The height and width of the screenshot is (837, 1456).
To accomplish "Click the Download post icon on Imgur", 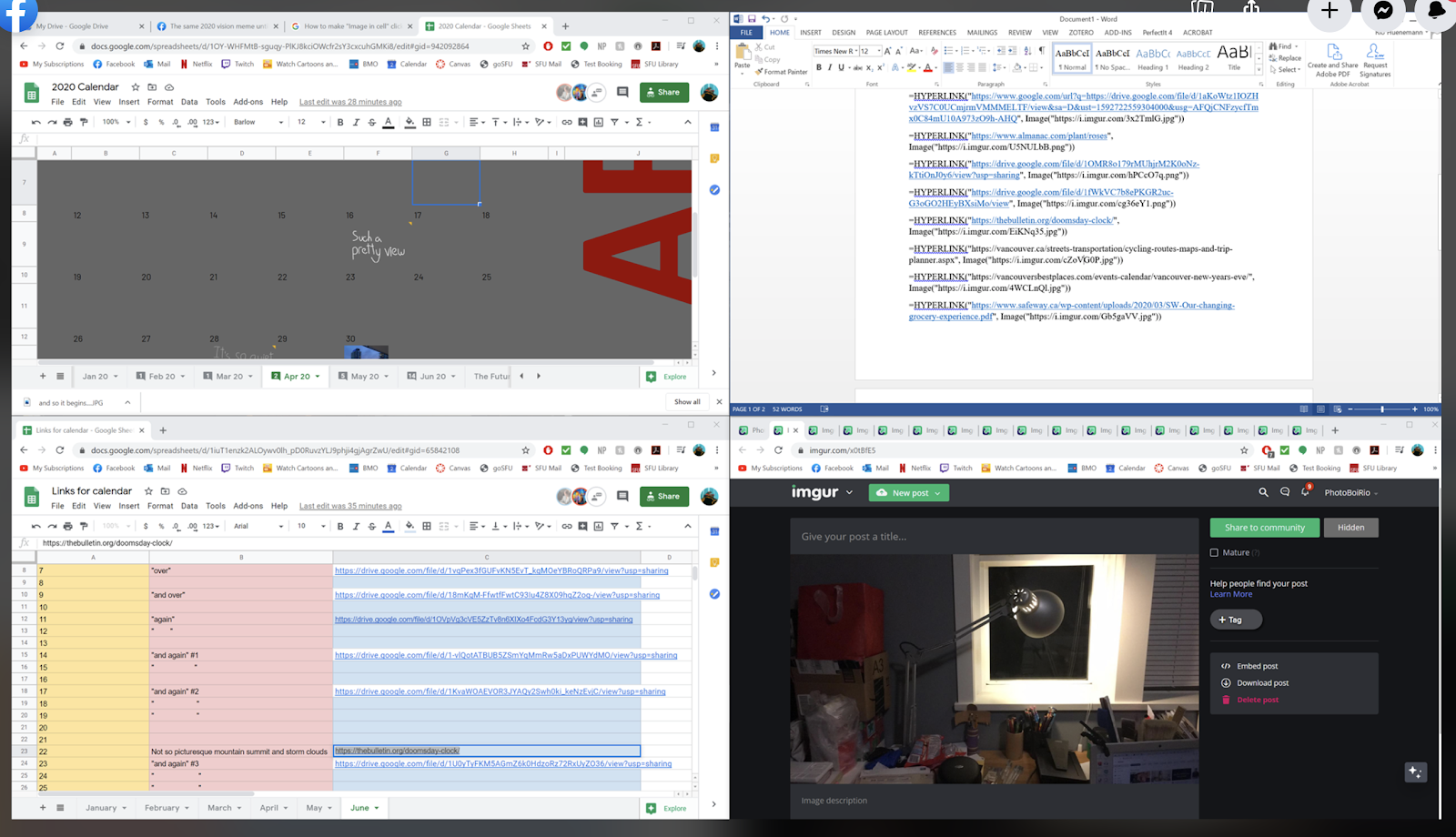I will coord(1226,683).
